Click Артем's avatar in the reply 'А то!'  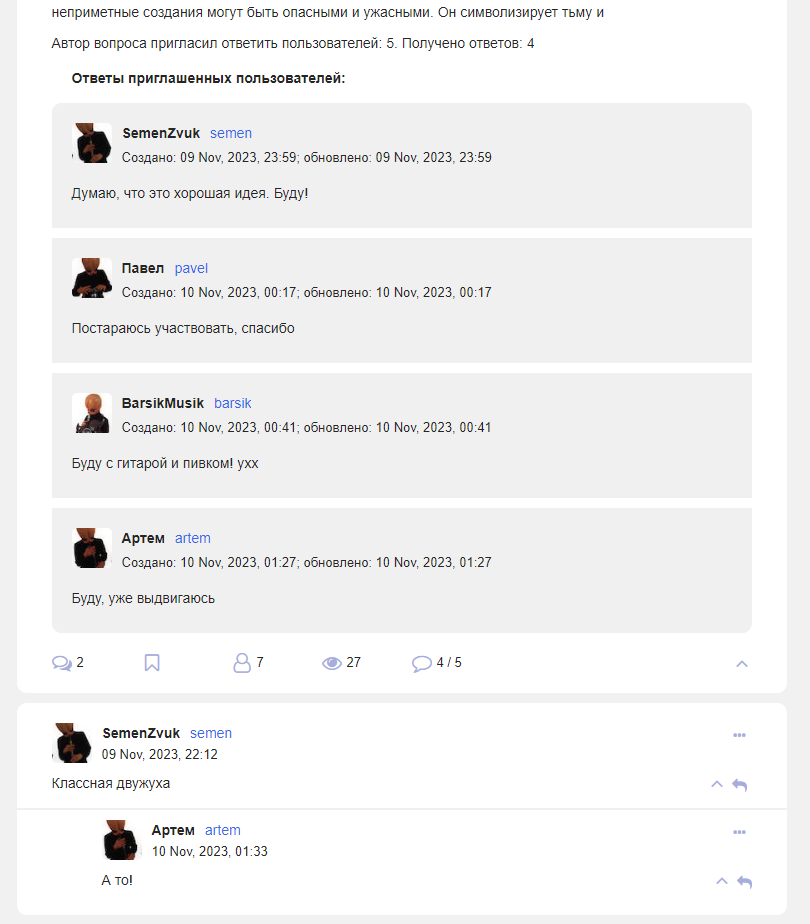pyautogui.click(x=122, y=840)
